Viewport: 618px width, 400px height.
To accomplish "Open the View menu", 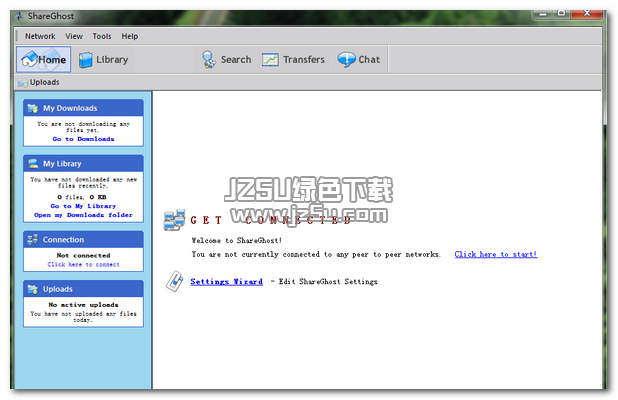I will (x=74, y=36).
